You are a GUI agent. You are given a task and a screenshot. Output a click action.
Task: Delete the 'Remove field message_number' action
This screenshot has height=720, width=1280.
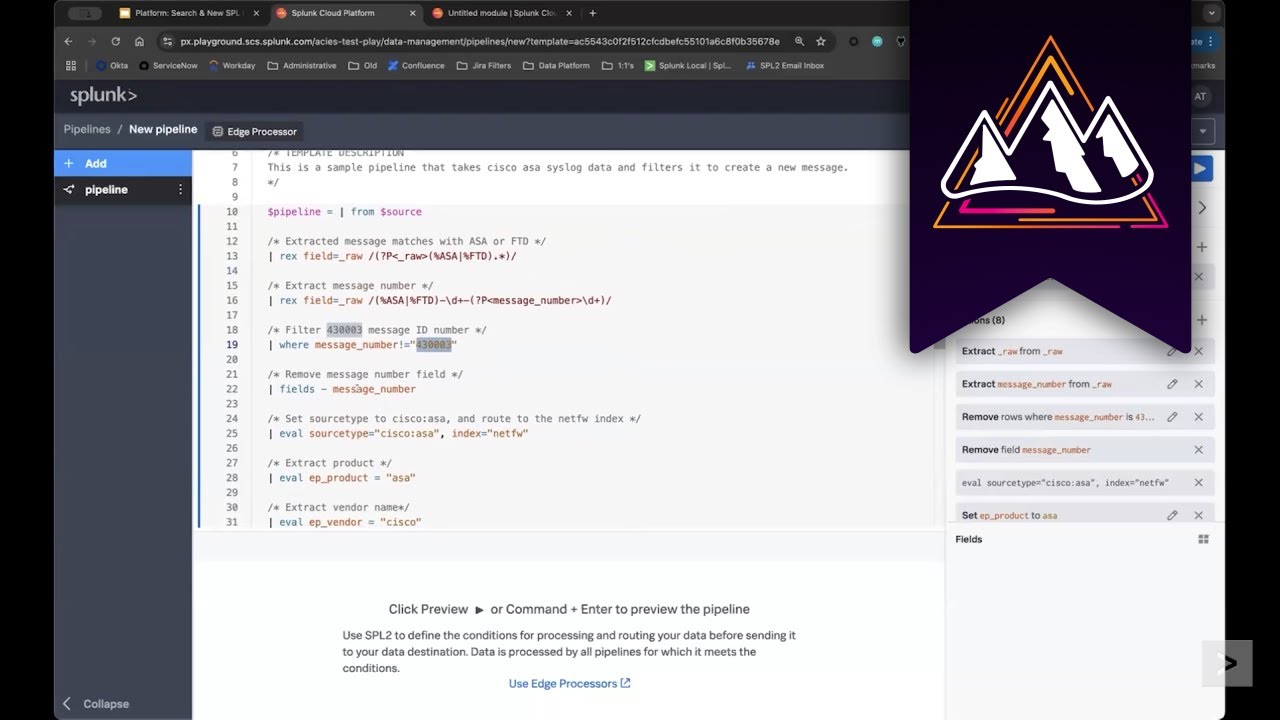click(x=1198, y=450)
